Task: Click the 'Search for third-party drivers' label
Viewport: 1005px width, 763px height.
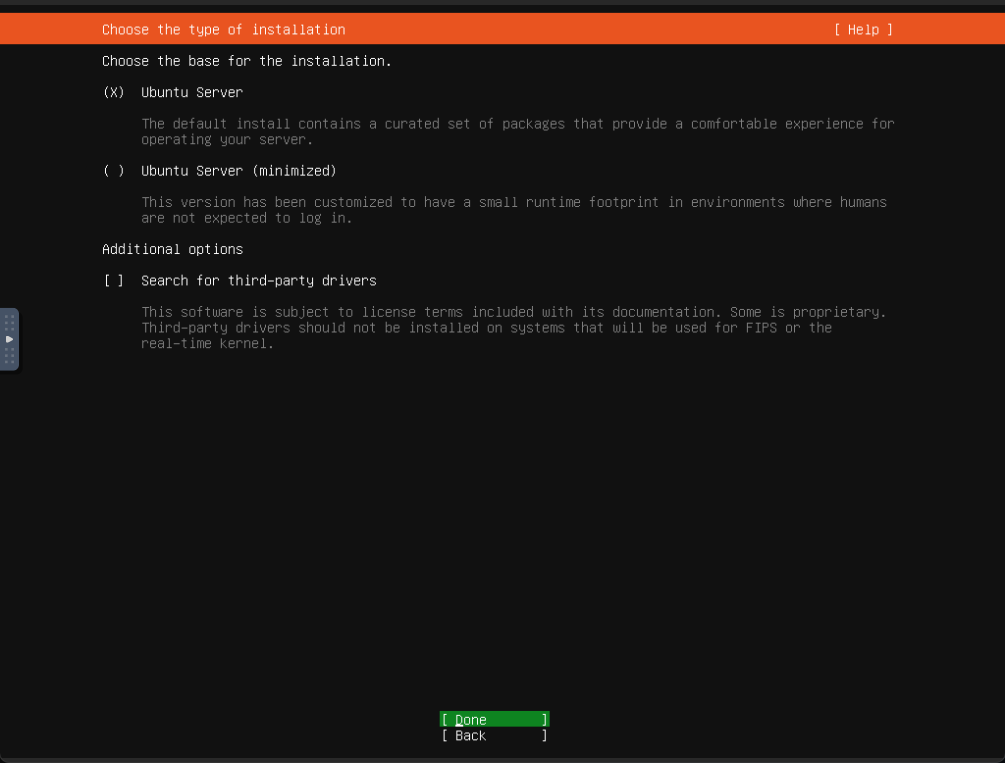Action: tap(259, 281)
